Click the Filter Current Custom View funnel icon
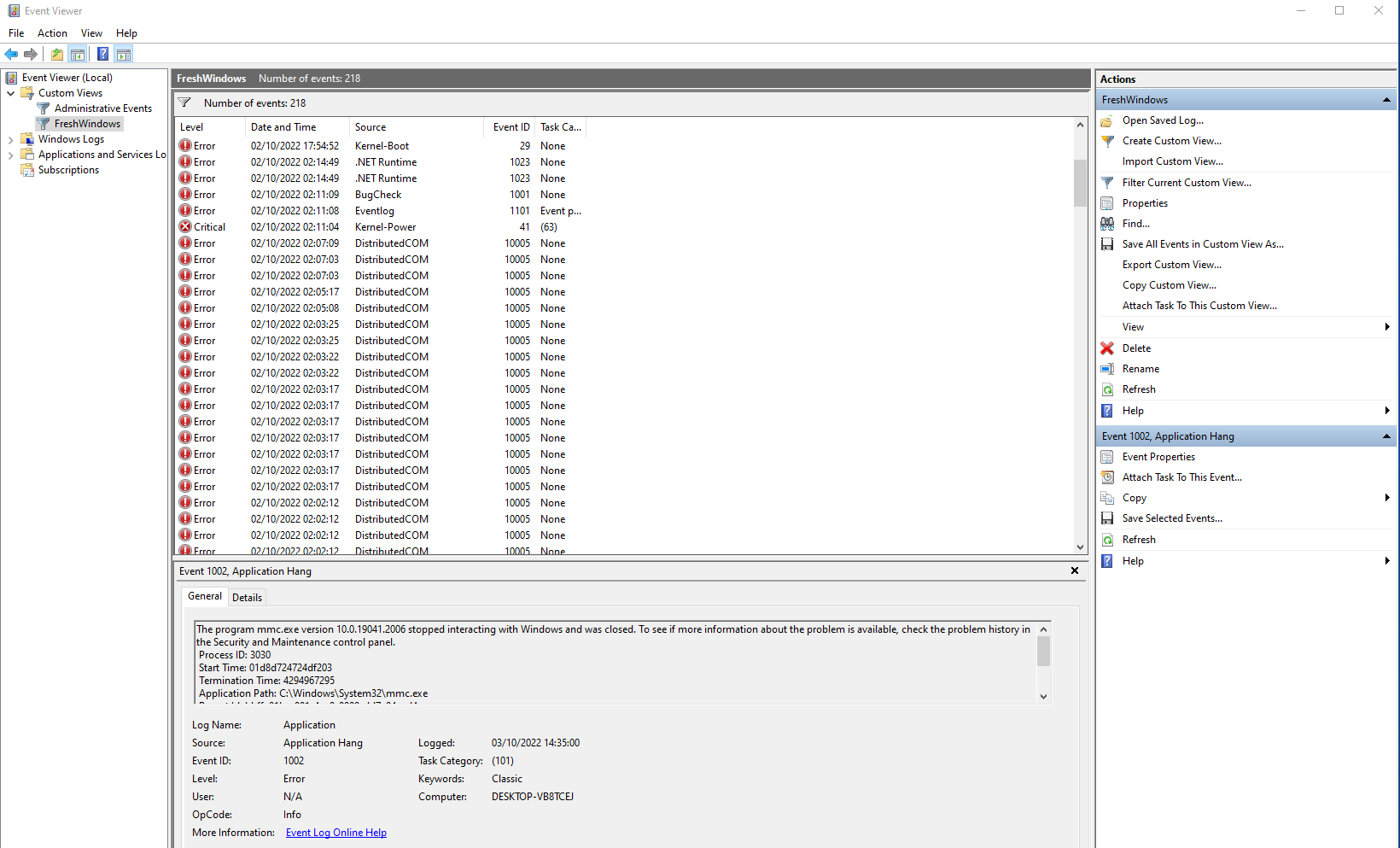Image resolution: width=1400 pixels, height=848 pixels. tap(1107, 183)
